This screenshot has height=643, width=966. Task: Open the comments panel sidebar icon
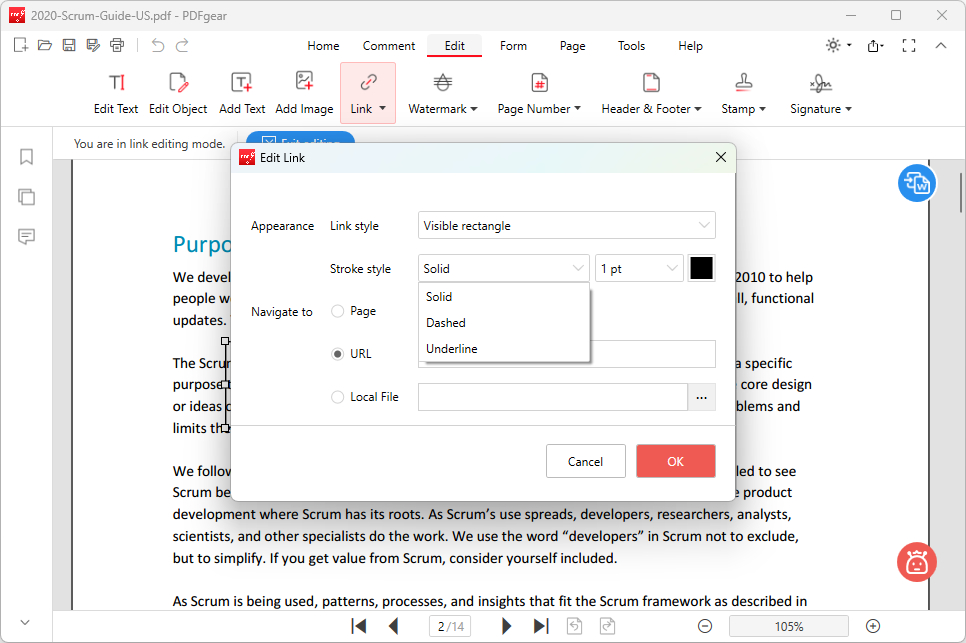point(26,236)
